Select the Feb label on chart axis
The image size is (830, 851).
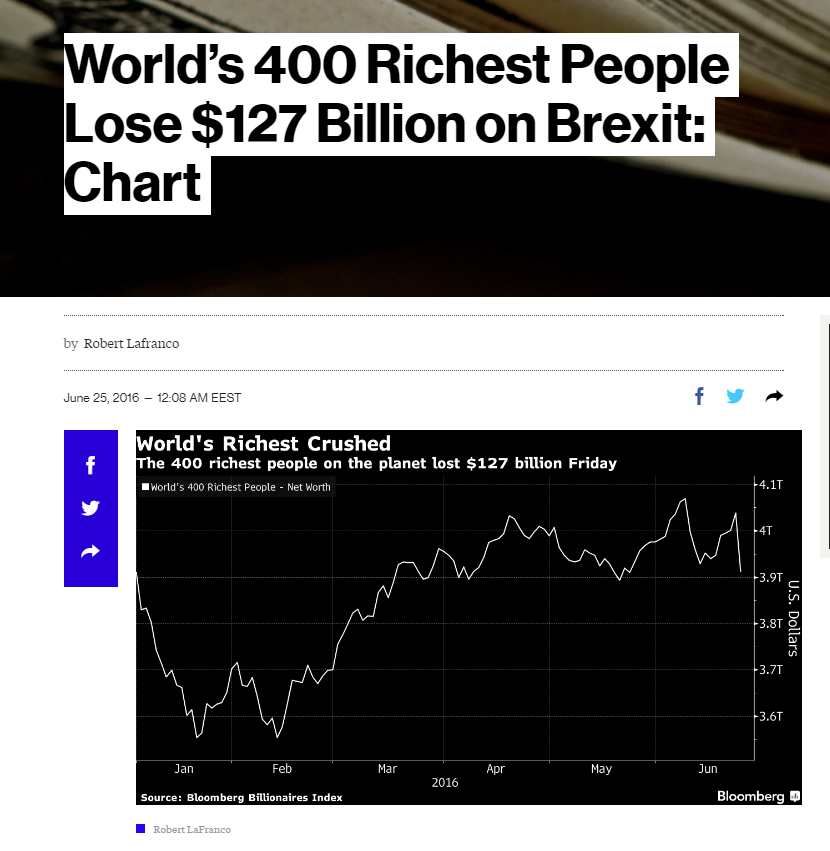click(282, 769)
